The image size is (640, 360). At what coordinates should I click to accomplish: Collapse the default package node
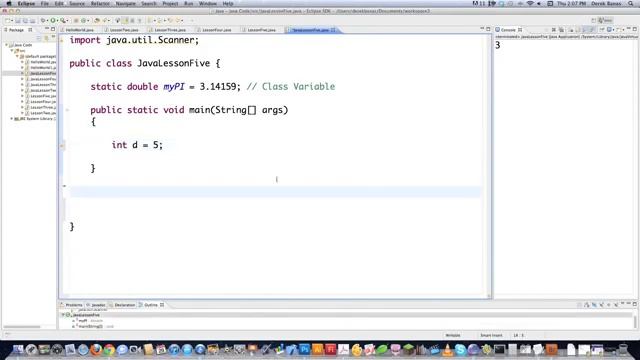coord(17,56)
